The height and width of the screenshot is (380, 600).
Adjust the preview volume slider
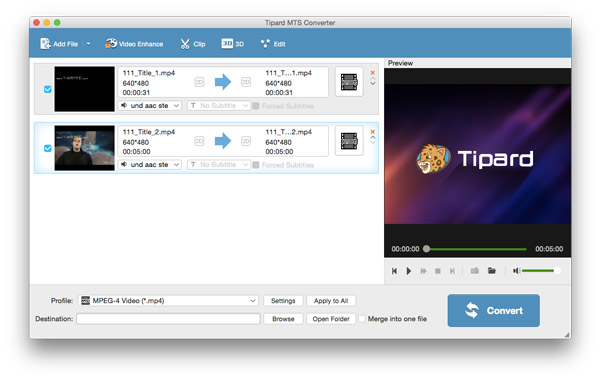[541, 271]
